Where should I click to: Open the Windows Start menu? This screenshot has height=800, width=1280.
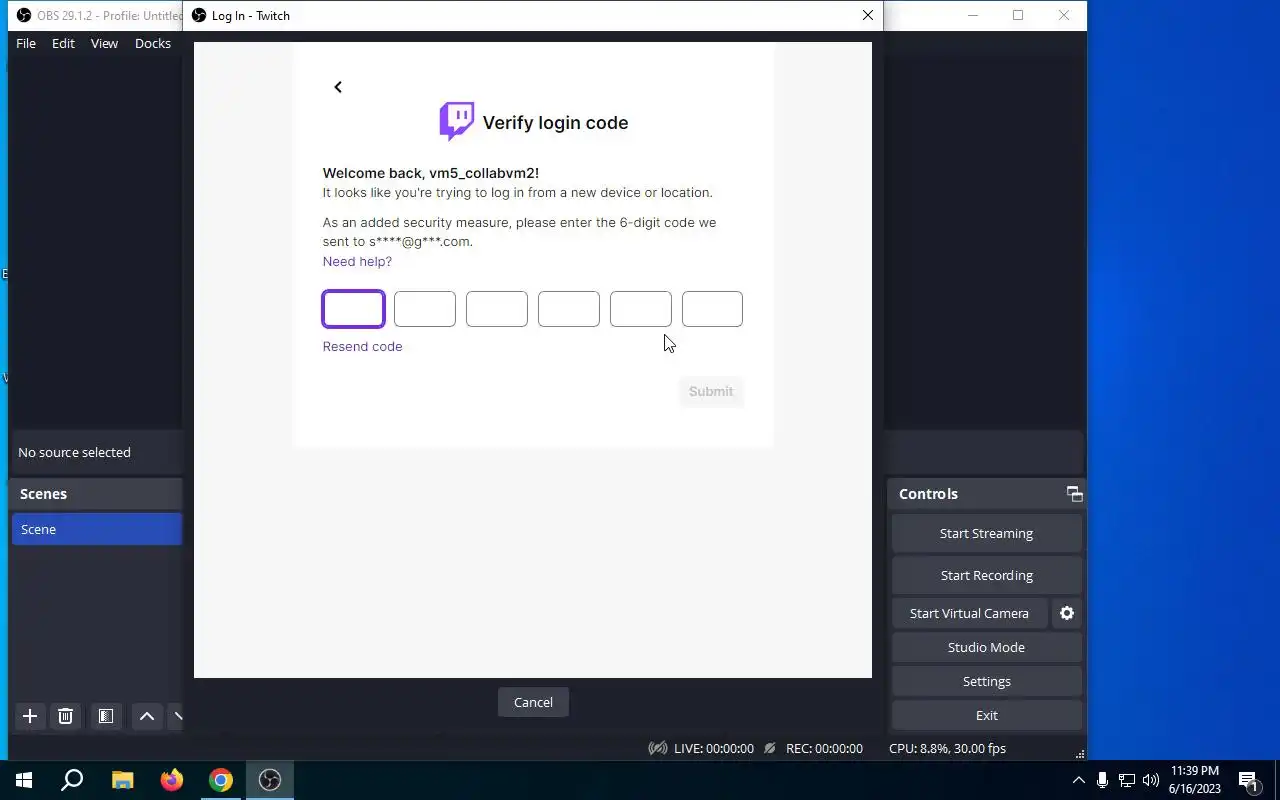click(x=24, y=780)
